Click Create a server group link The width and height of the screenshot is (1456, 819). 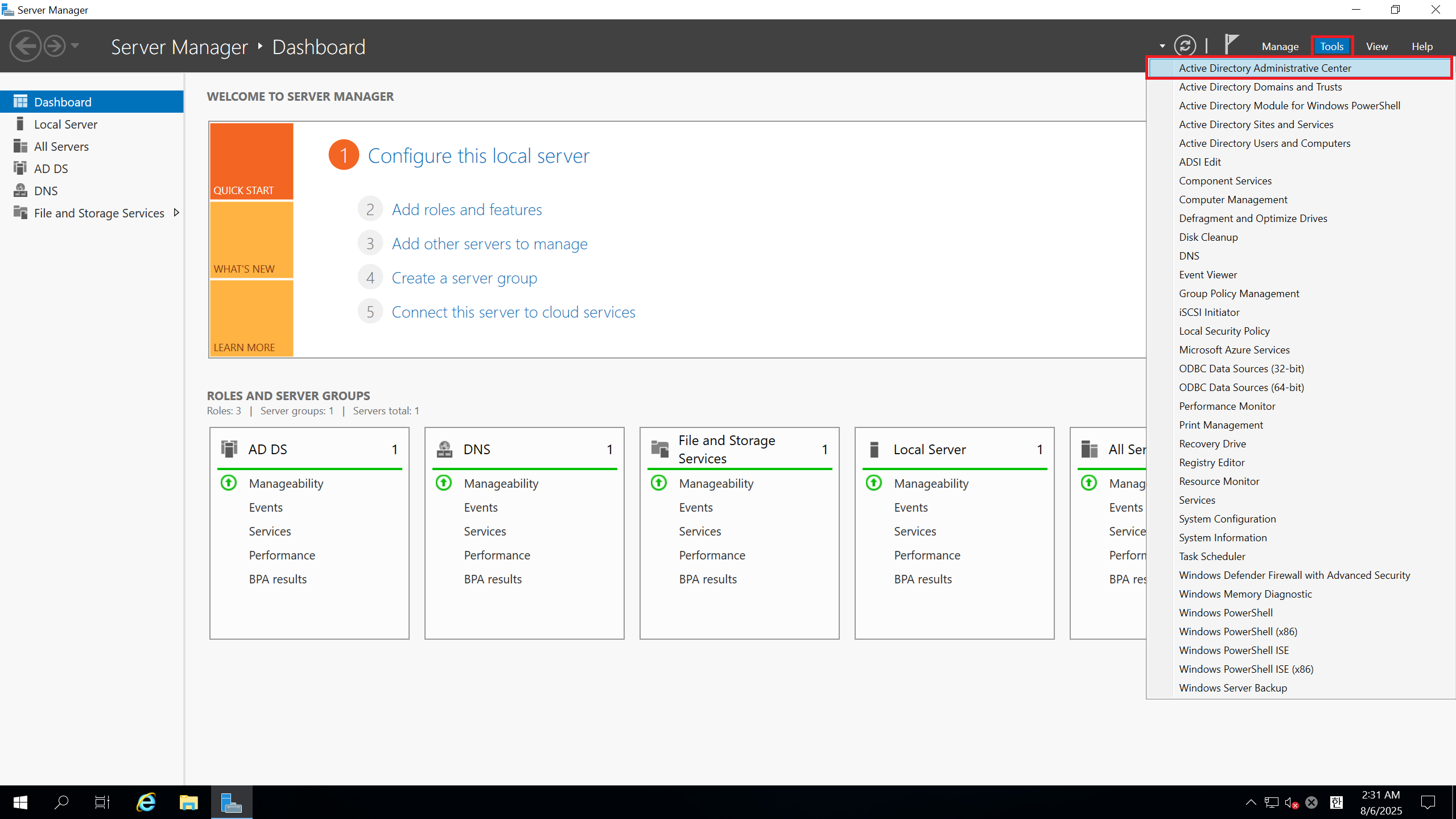[x=464, y=278]
